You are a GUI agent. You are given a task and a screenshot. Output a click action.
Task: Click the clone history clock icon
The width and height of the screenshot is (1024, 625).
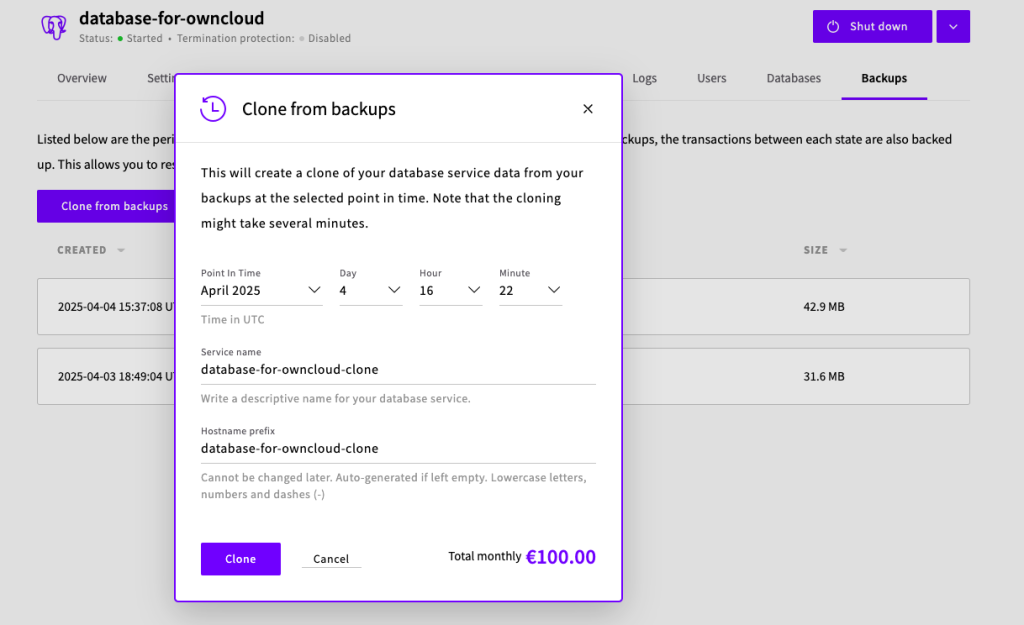[x=213, y=109]
